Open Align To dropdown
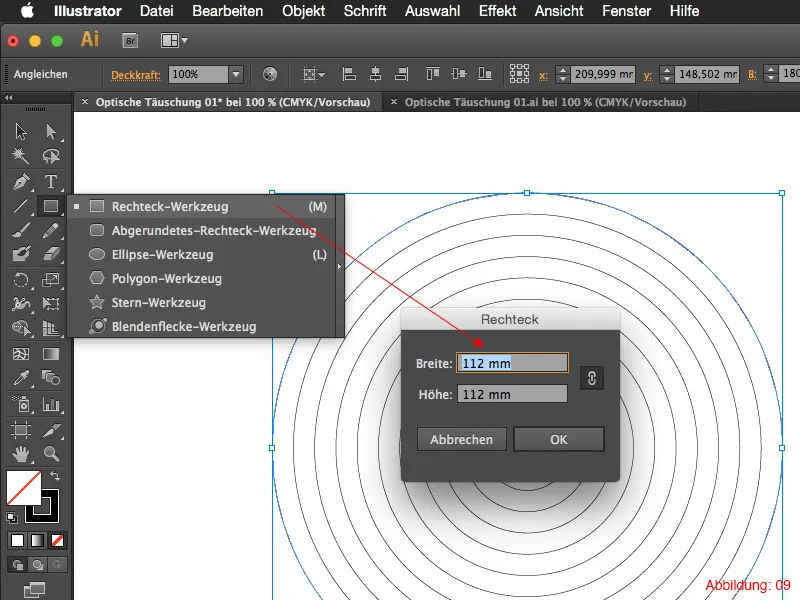 tap(313, 74)
